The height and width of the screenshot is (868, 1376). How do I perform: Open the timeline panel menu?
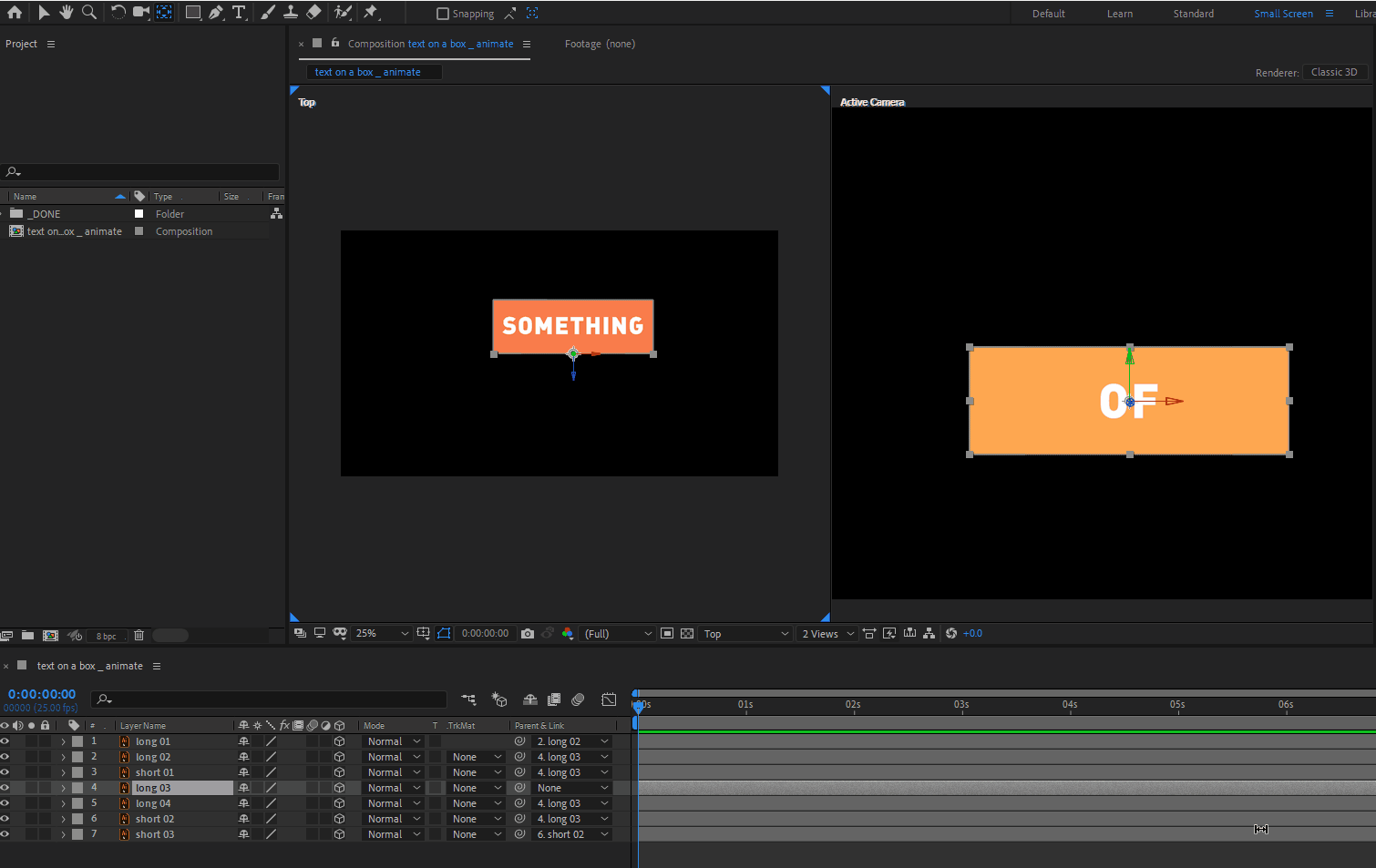coord(157,666)
